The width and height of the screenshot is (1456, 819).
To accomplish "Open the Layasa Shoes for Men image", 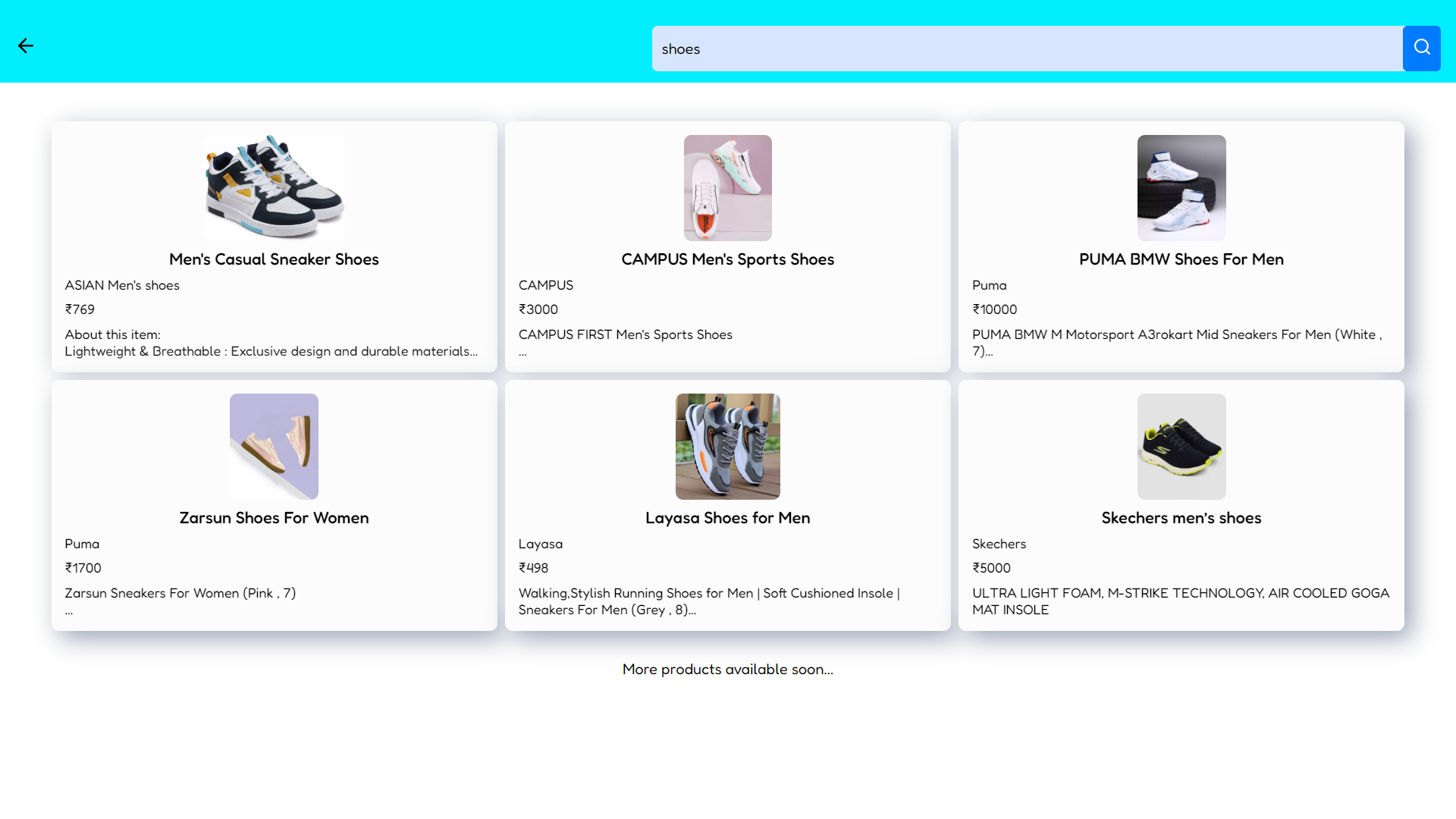I will point(728,447).
